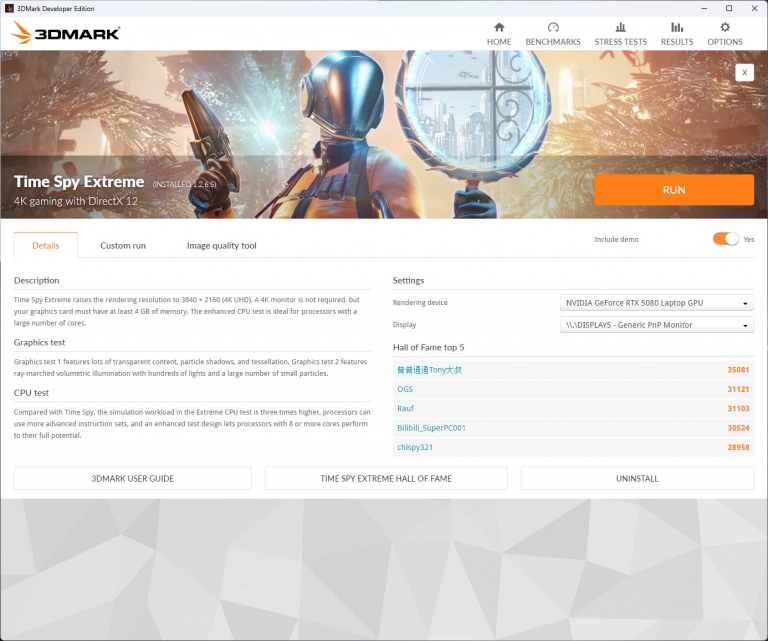Toggle the Include demo switch

tap(725, 239)
